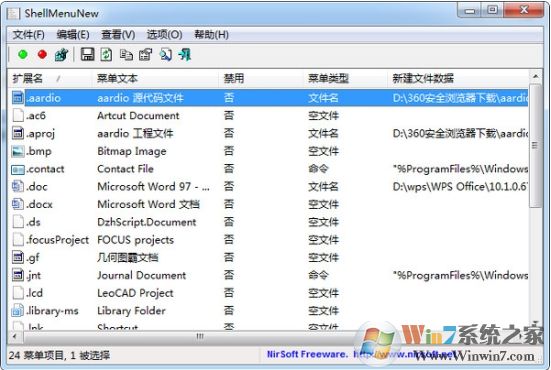Click the .lcd blank file icon
This screenshot has width=551, height=370.
[x=18, y=293]
